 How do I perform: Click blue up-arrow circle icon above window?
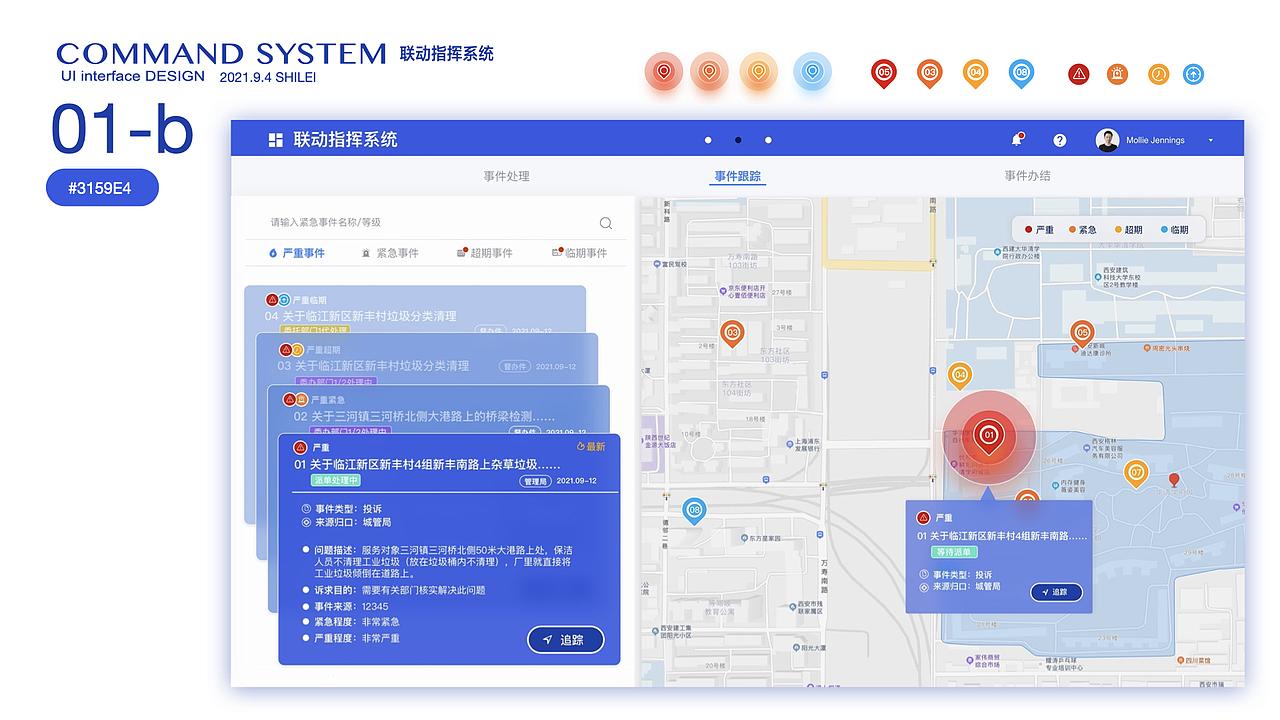(x=1193, y=74)
